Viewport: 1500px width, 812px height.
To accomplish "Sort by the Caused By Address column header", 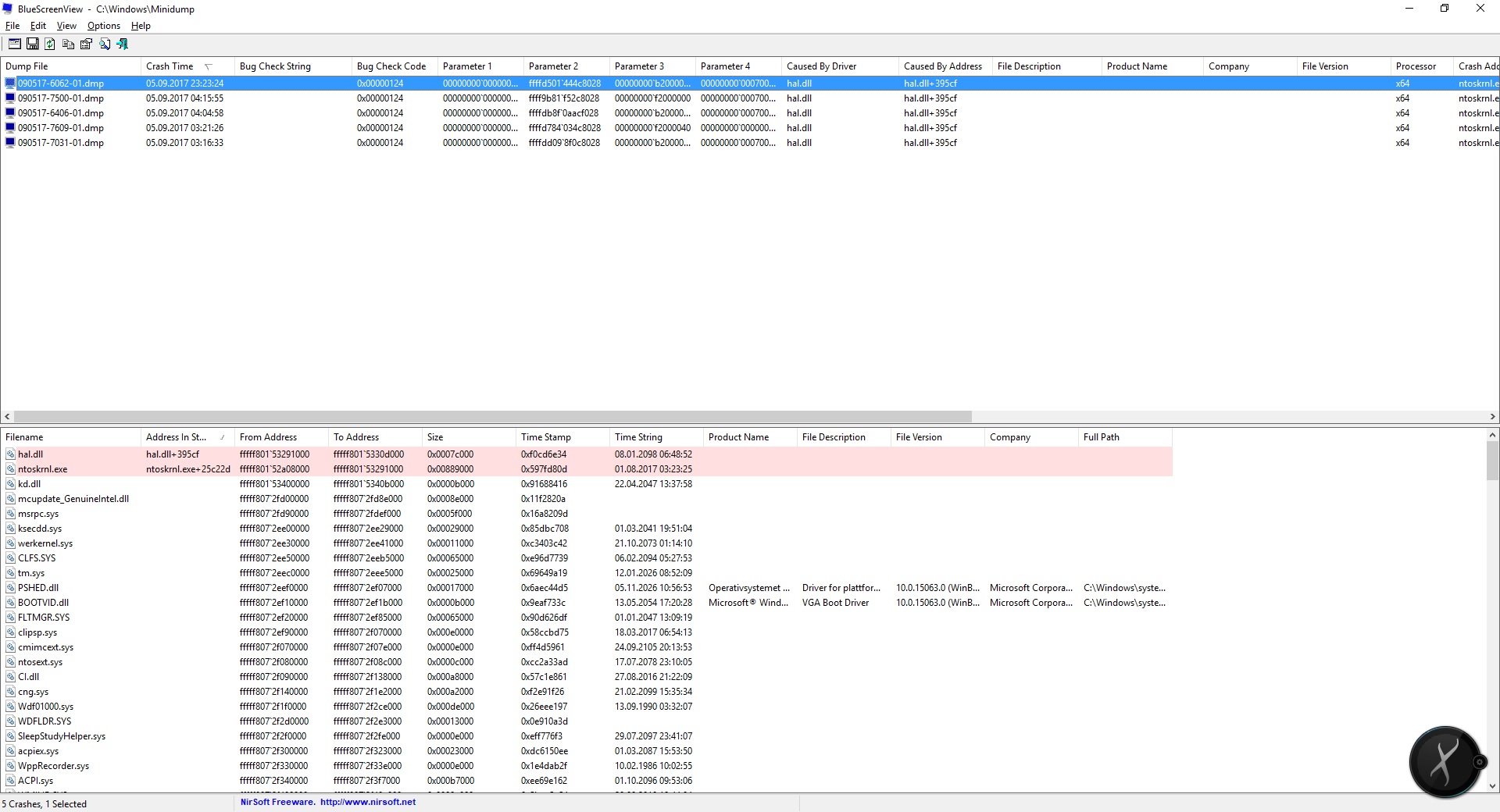I will point(945,66).
